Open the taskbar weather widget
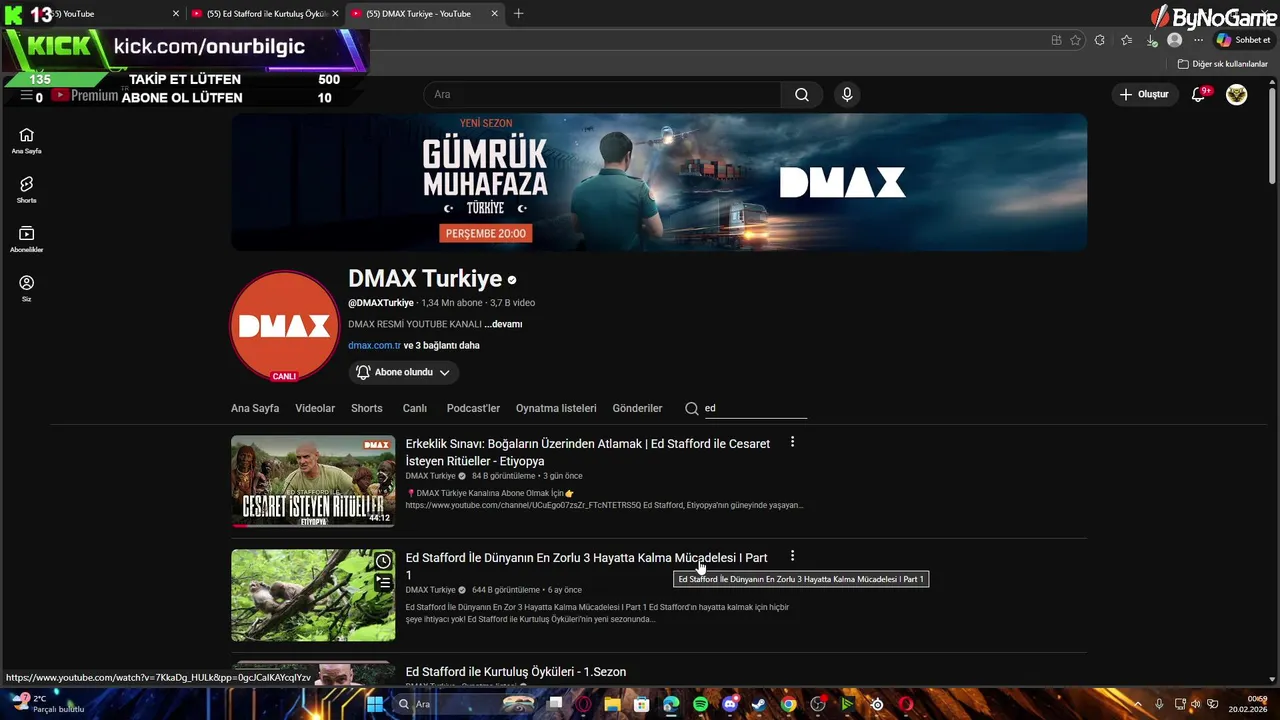This screenshot has width=1280, height=720. (x=50, y=704)
